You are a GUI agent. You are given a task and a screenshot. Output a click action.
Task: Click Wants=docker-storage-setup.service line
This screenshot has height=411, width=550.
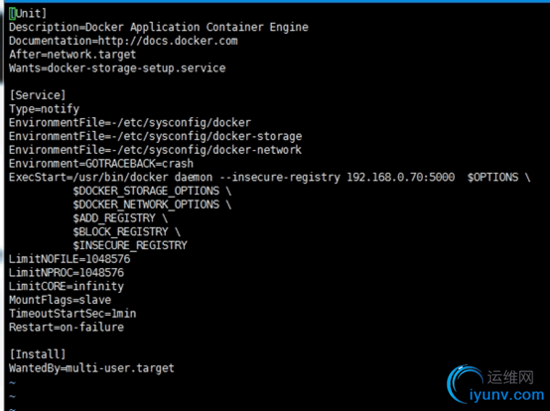117,68
